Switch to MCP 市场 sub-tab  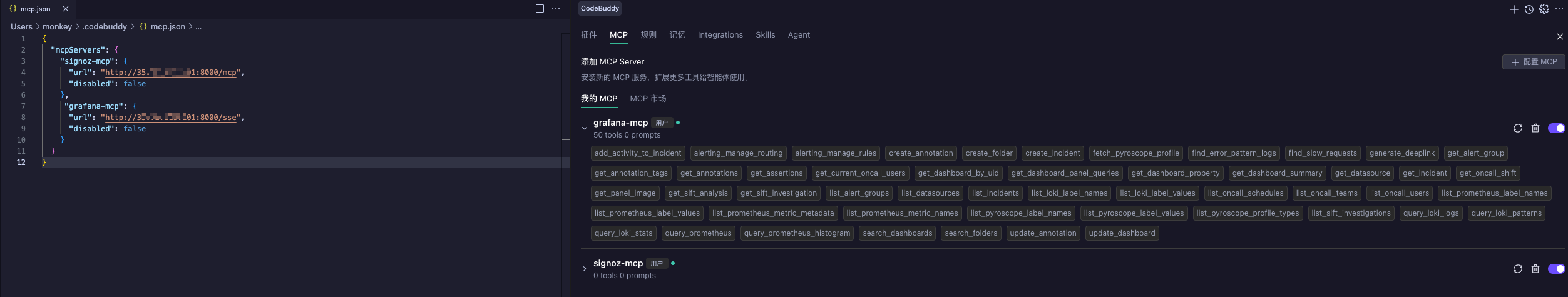[648, 99]
